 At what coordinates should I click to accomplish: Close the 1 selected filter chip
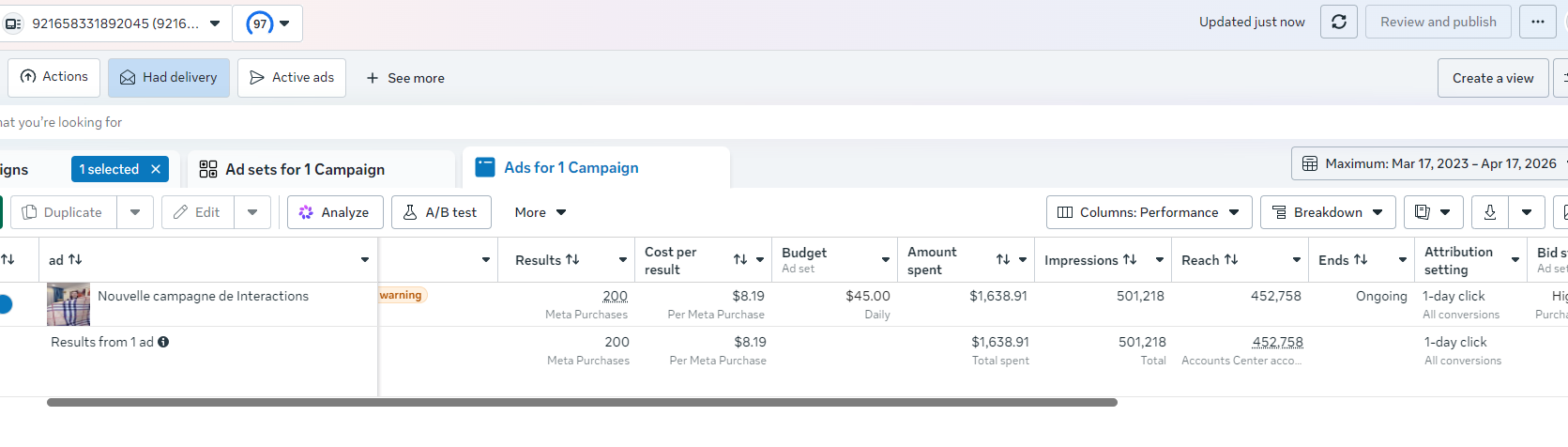(156, 169)
